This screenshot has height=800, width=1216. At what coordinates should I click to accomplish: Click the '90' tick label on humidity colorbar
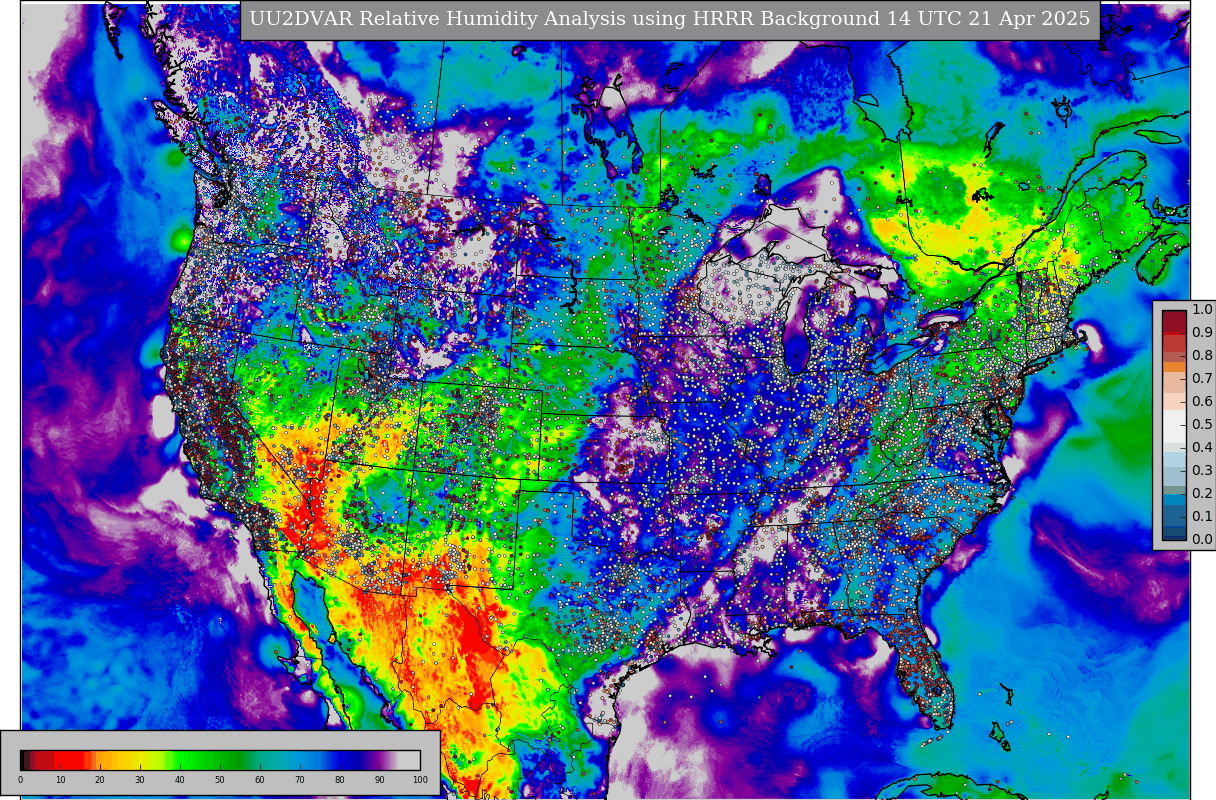(x=380, y=780)
